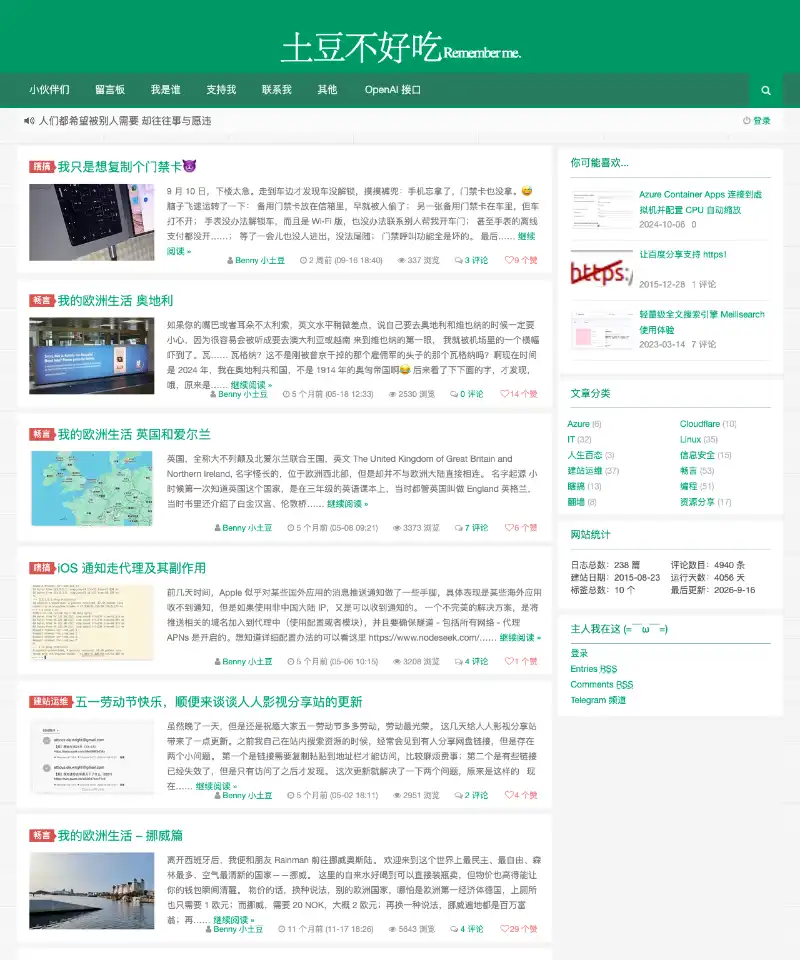
Task: Open the 人生百态 category
Action: (585, 455)
